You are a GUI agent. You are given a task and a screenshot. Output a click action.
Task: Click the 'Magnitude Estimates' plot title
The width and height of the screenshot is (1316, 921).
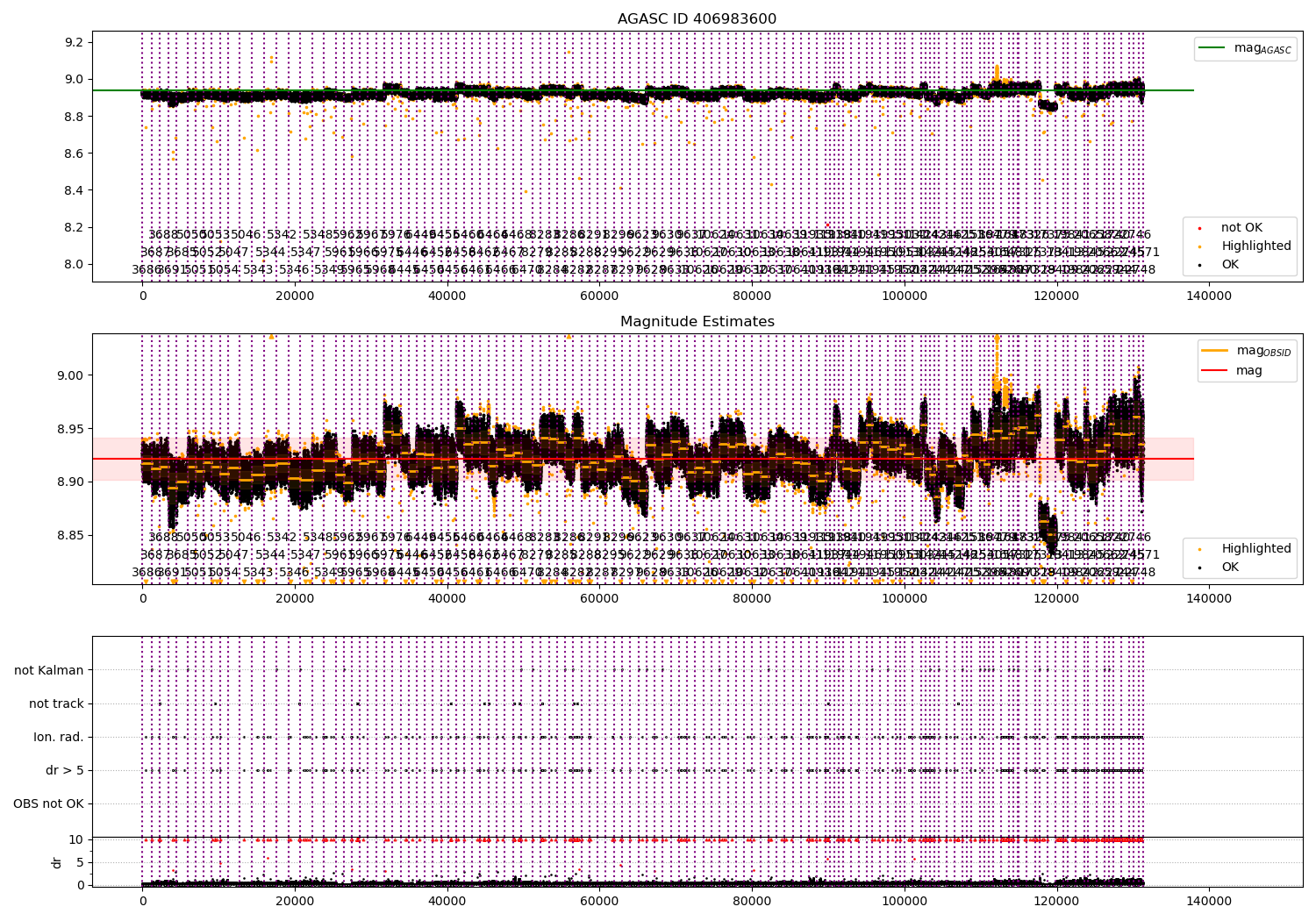(697, 322)
